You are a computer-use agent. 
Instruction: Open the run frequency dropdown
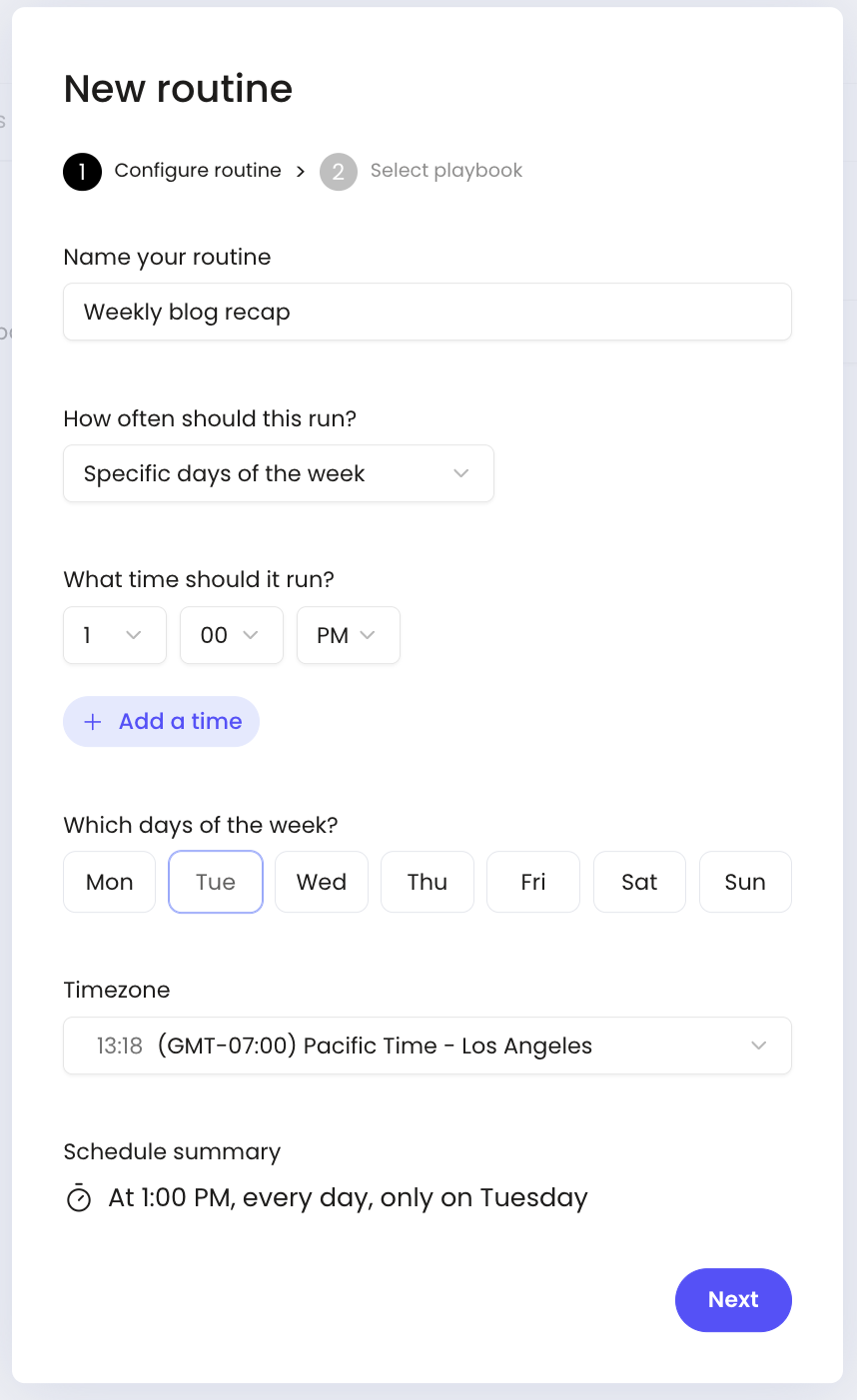pos(279,473)
